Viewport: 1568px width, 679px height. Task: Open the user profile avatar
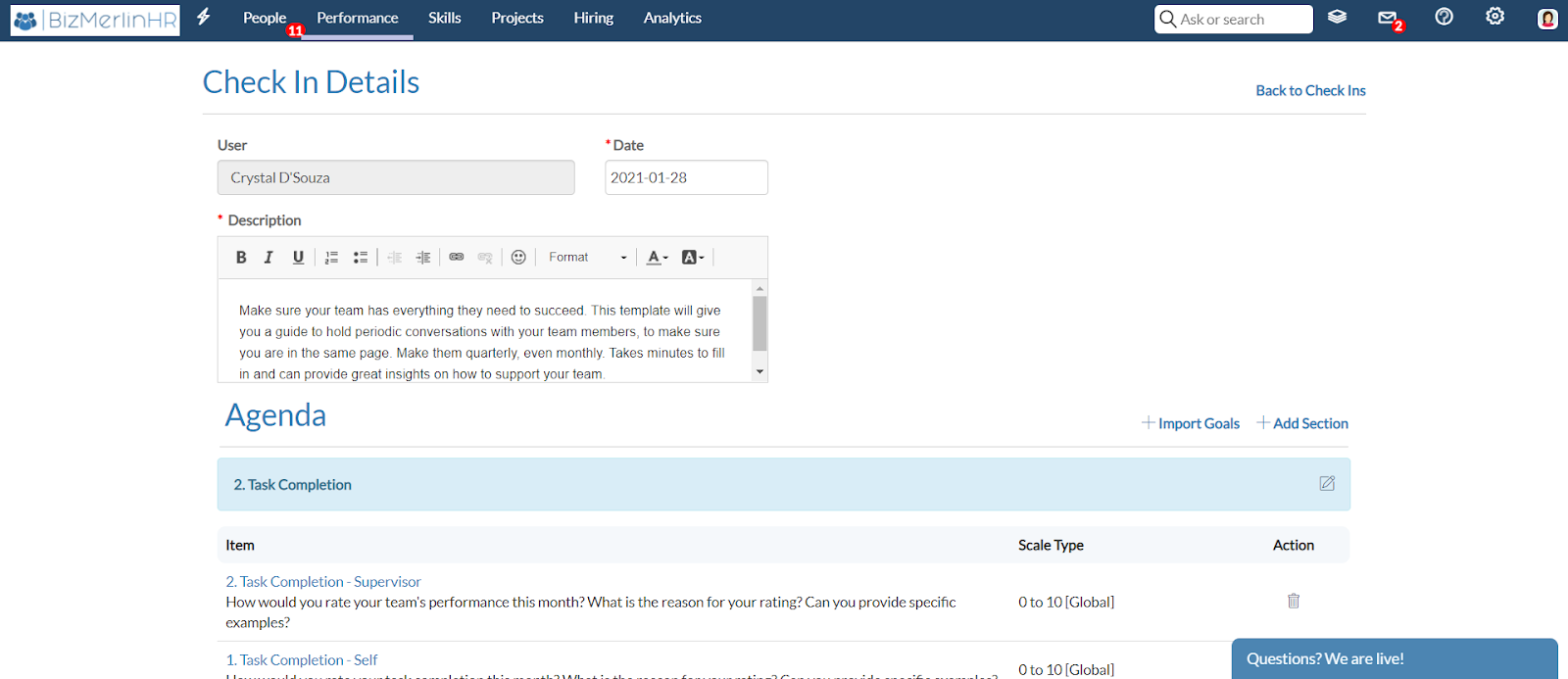1547,19
